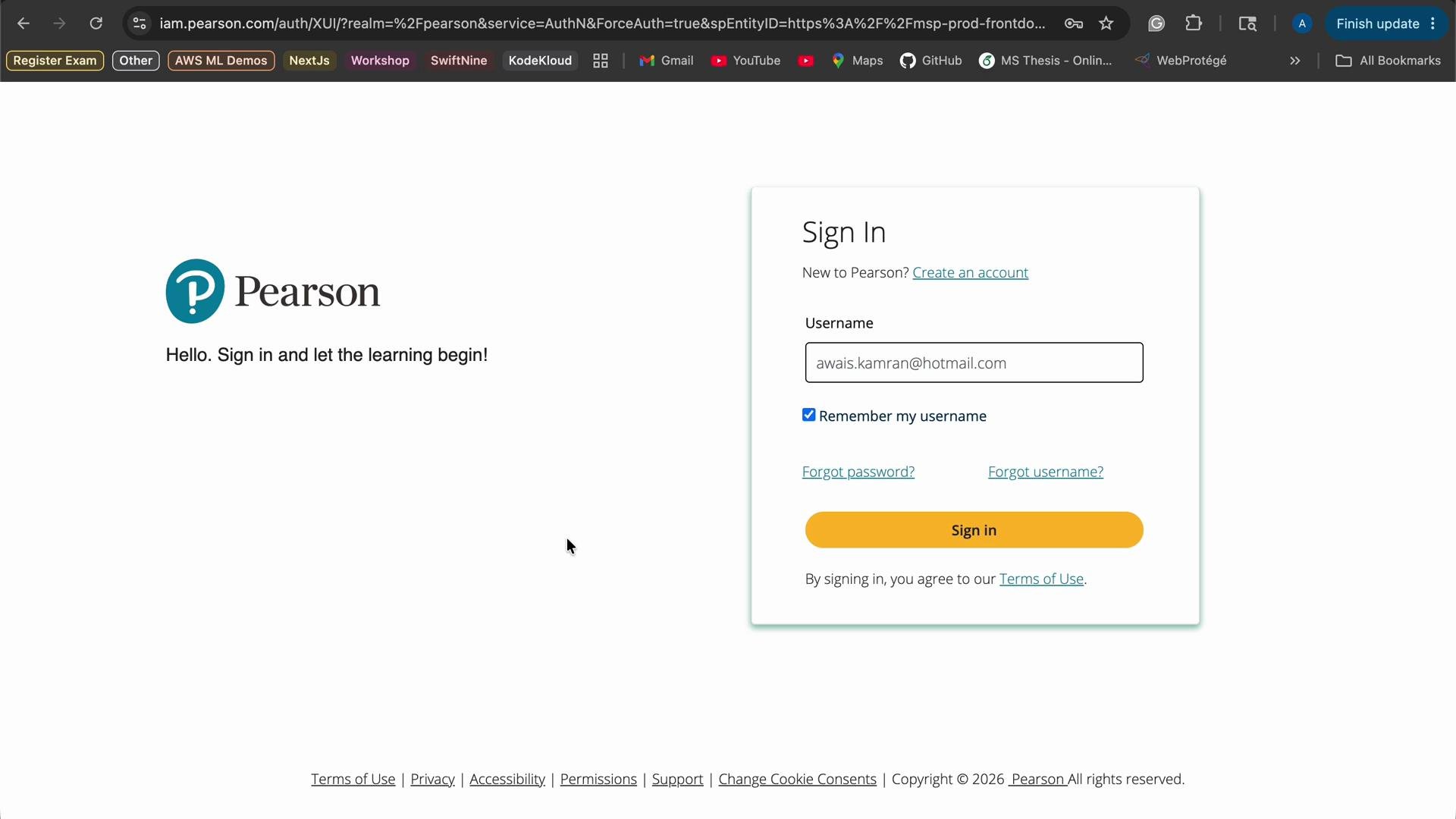Open the Grammarly extension icon
This screenshot has width=1456, height=819.
tap(1156, 24)
